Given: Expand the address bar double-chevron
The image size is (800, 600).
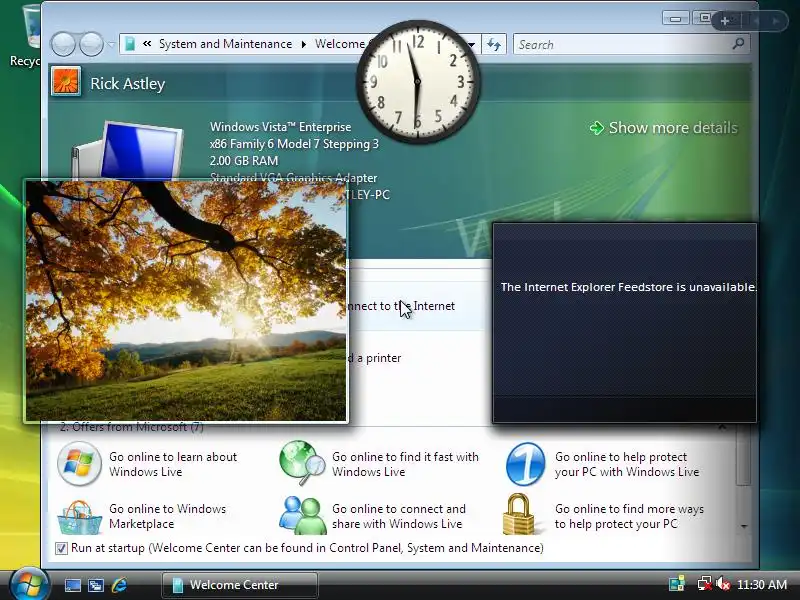Looking at the screenshot, I should click(x=147, y=44).
